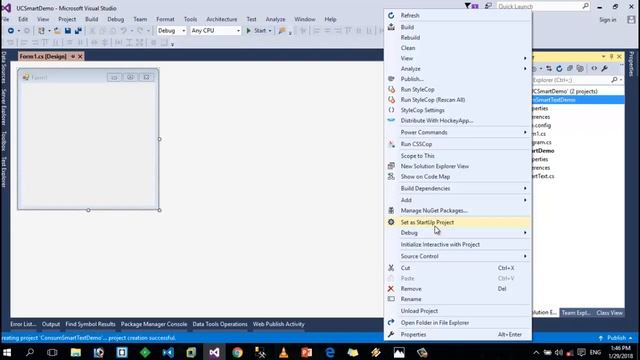
Task: Choose Rebuild in the context menu
Action: [x=458, y=38]
